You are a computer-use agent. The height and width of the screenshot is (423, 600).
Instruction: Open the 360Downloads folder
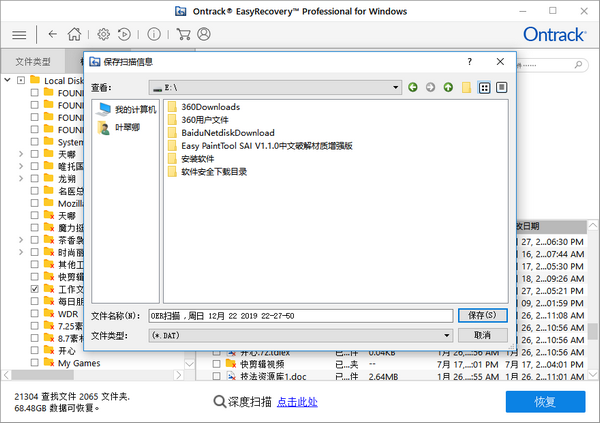coord(204,107)
